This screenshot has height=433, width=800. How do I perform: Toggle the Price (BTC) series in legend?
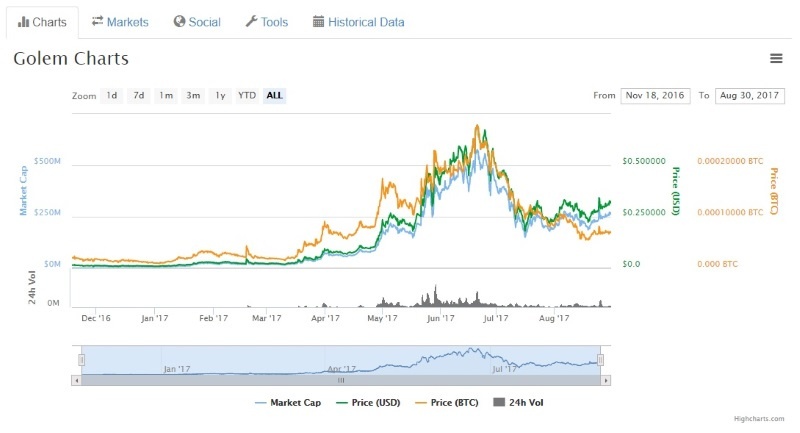click(x=447, y=402)
